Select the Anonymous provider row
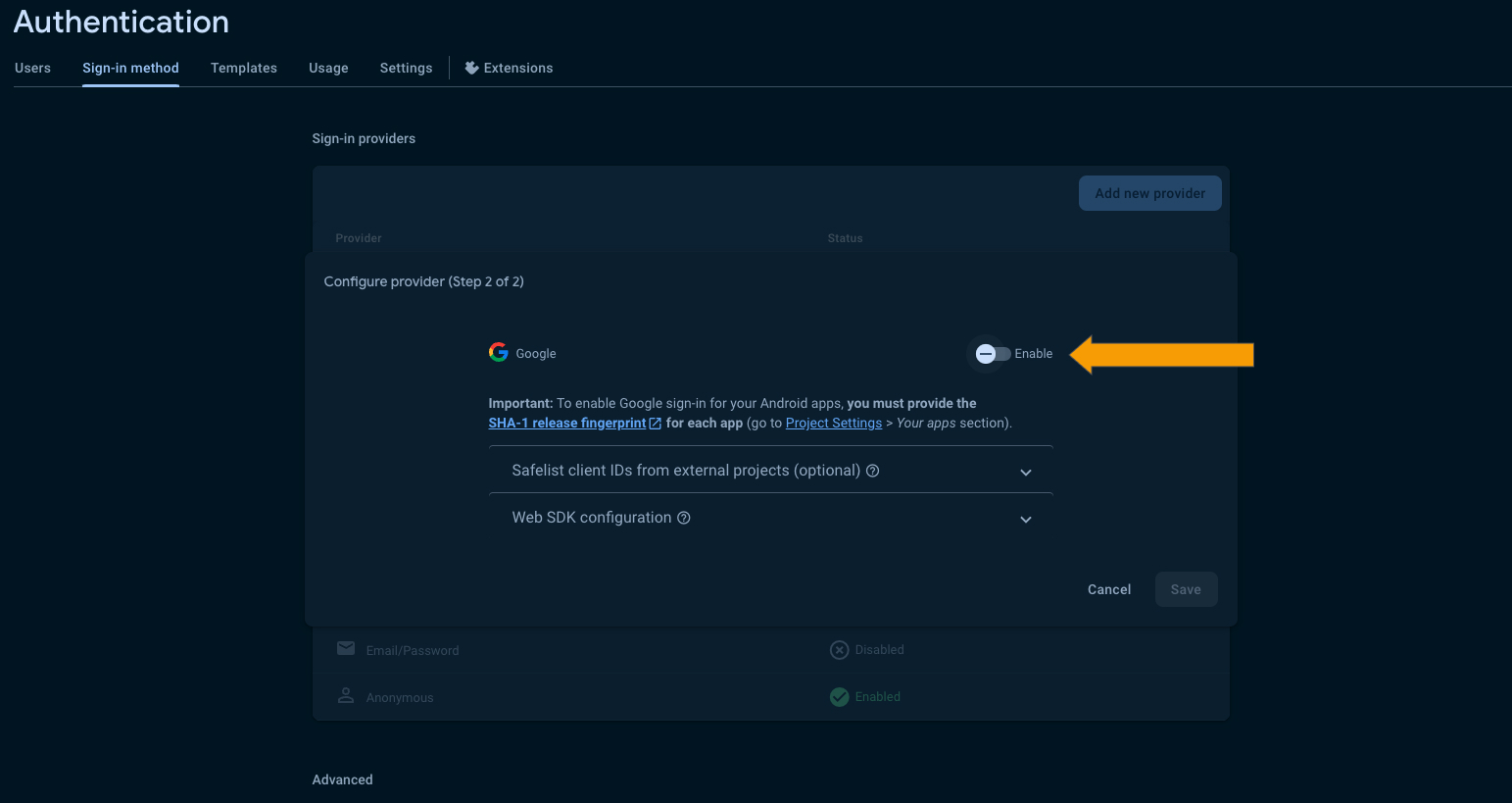The height and width of the screenshot is (803, 1512). [770, 697]
